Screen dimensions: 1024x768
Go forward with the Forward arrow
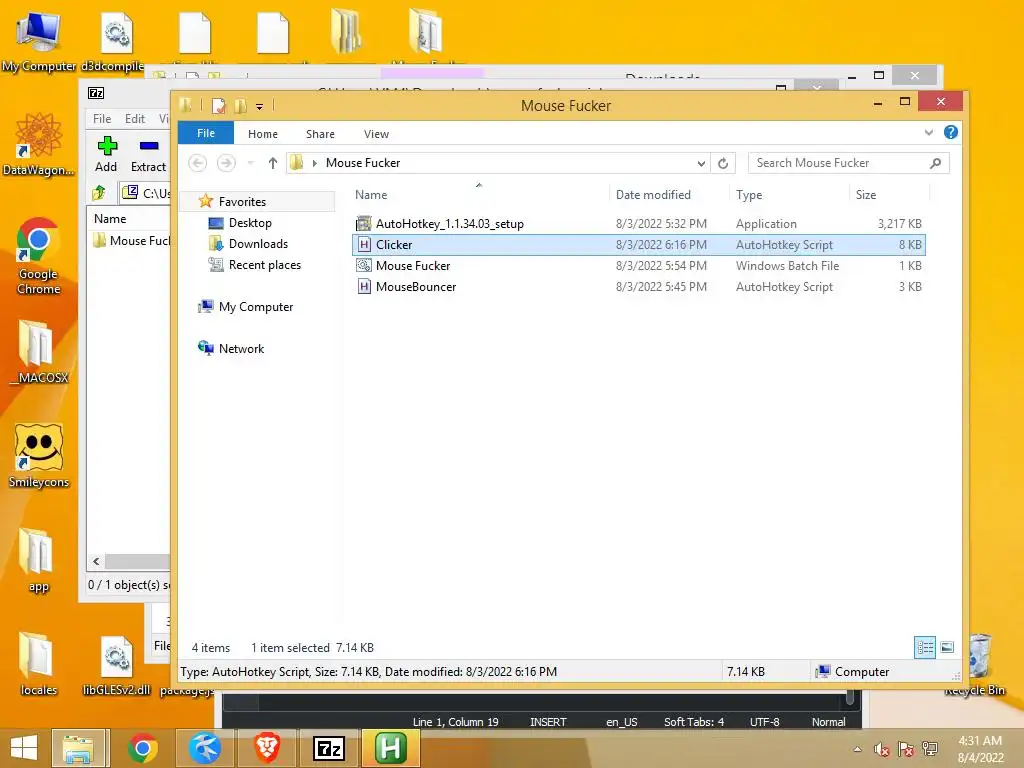point(226,163)
